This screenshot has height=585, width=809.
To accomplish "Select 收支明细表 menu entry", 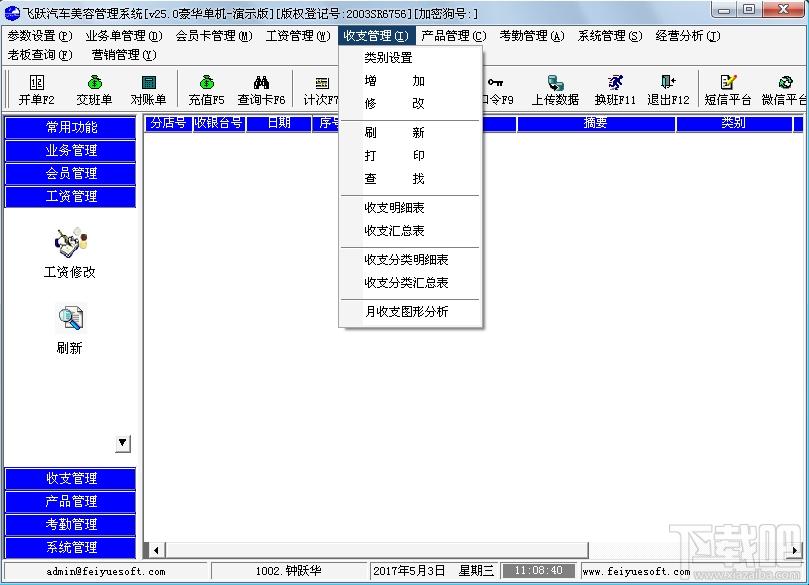I will click(x=394, y=207).
